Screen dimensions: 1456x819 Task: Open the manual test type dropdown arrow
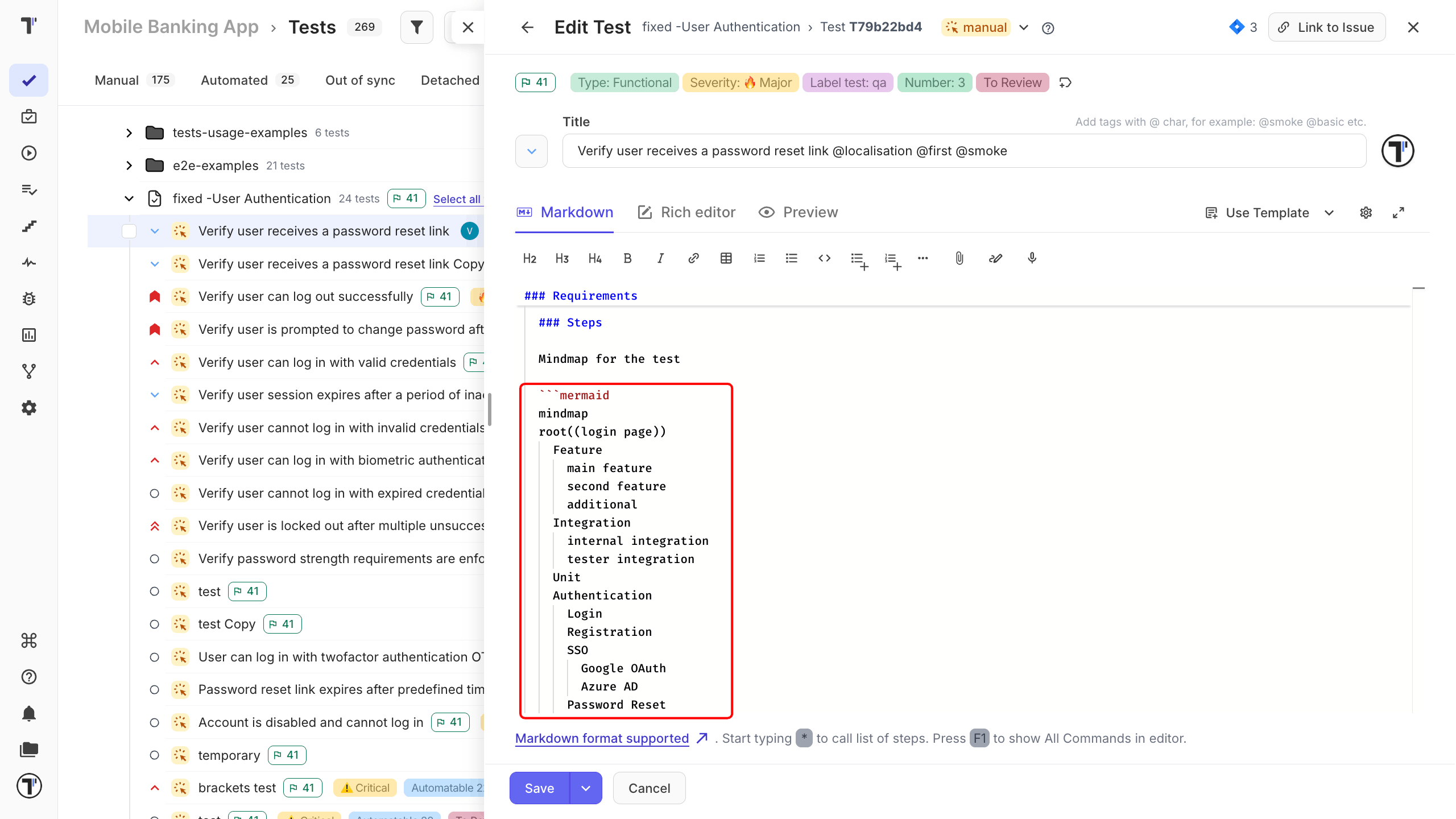point(1024,27)
